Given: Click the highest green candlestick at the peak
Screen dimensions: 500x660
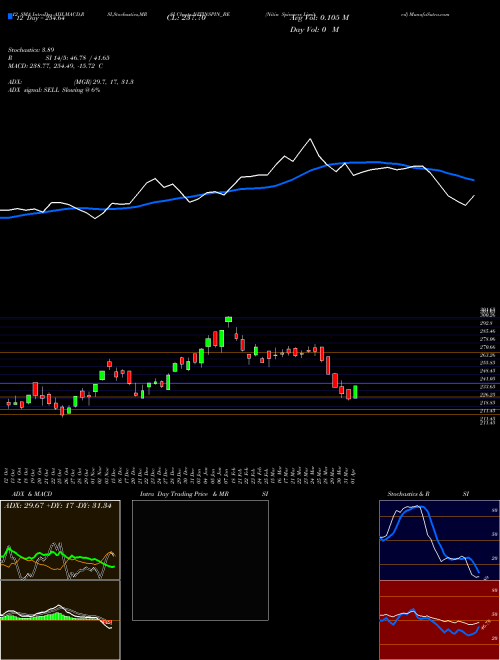Looking at the screenshot, I should [x=229, y=320].
